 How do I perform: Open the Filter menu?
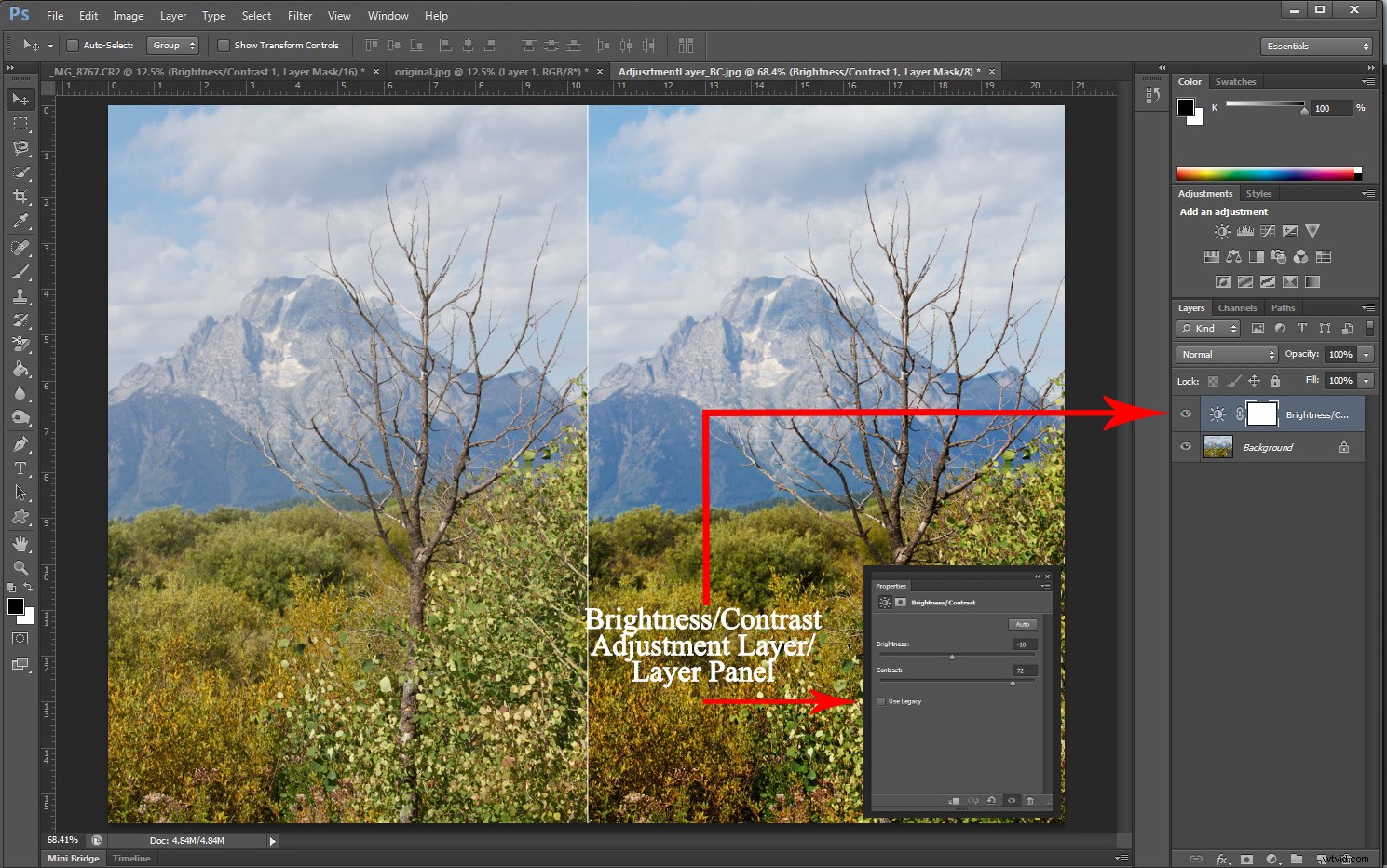299,15
